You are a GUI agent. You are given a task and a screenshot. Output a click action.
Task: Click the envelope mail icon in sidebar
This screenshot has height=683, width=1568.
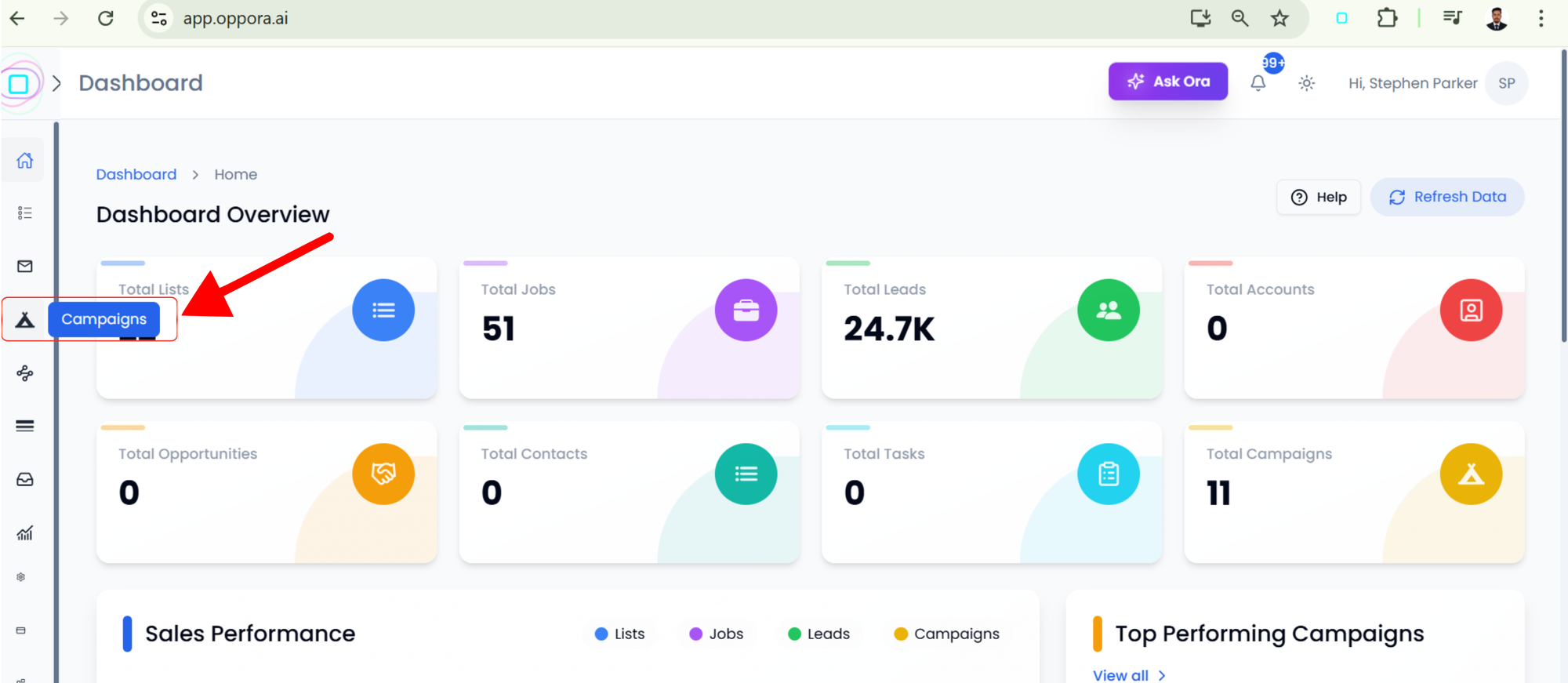[25, 267]
